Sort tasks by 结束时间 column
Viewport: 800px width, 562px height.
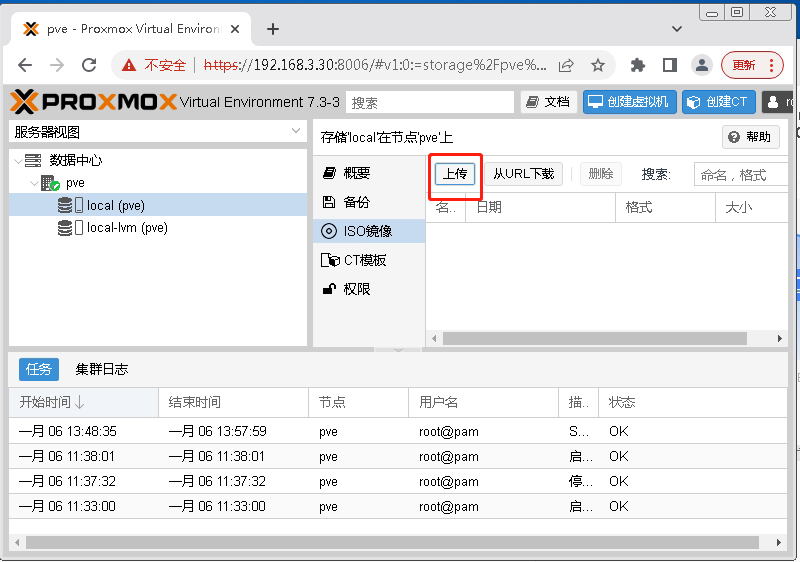click(x=234, y=402)
